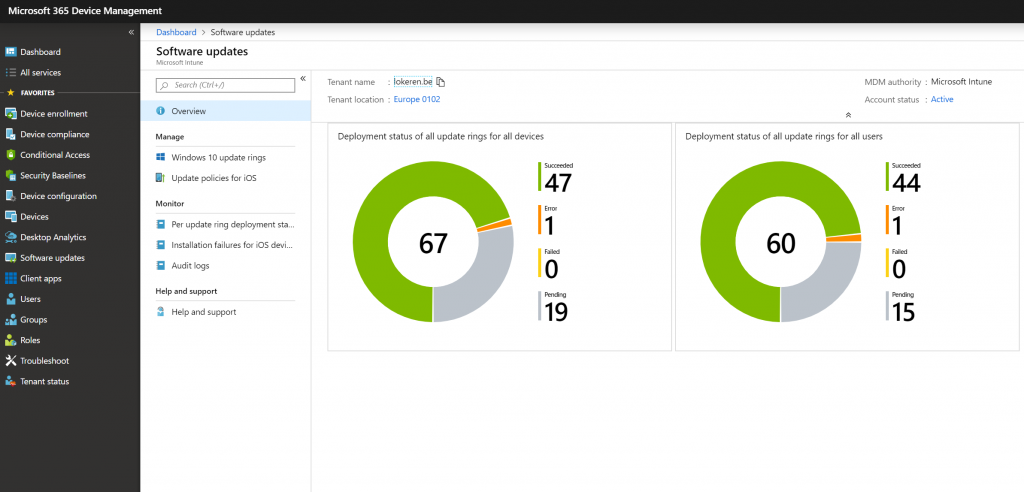This screenshot has height=492, width=1024.
Task: Click the users donut chart total 60
Action: pos(780,243)
